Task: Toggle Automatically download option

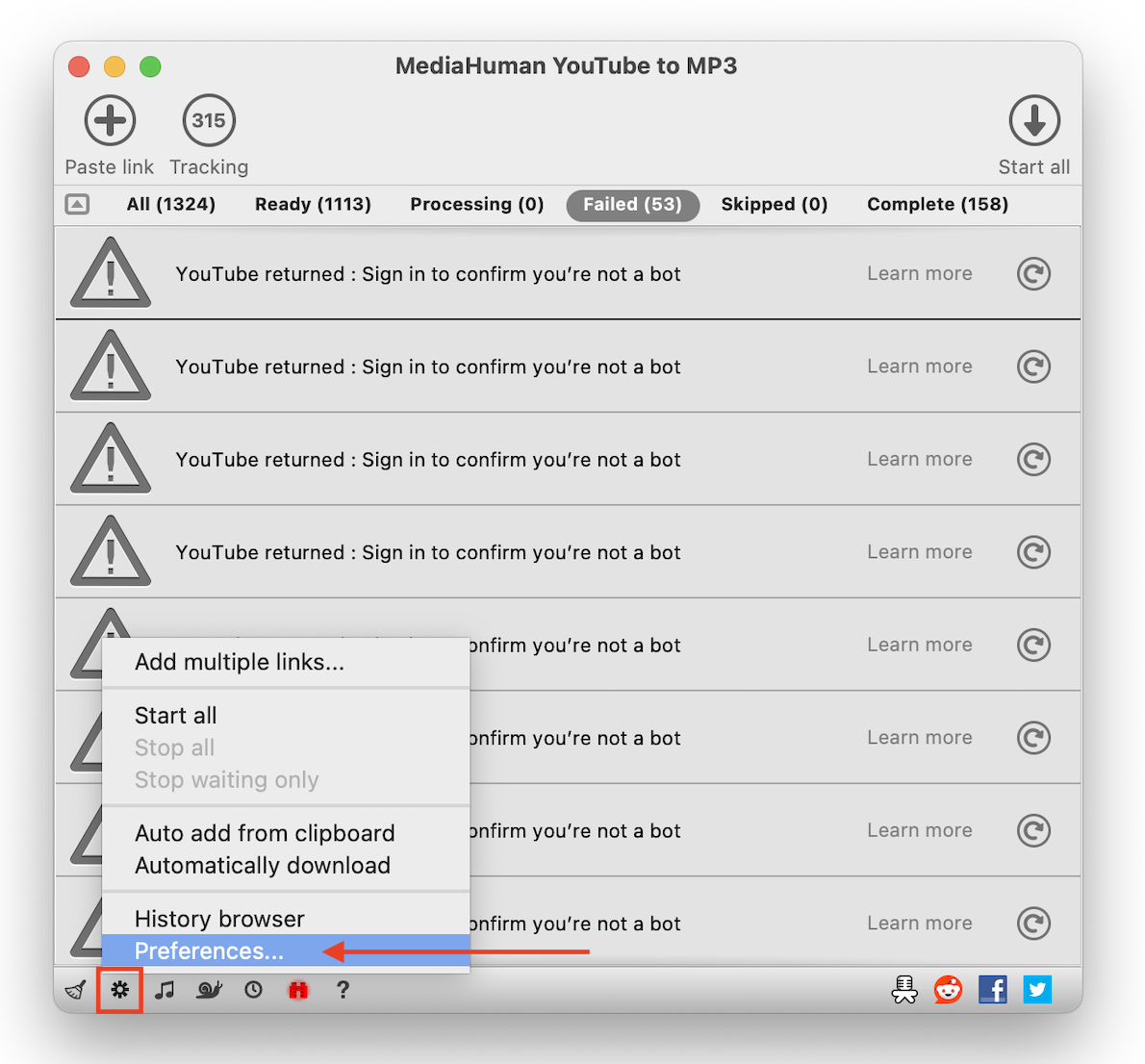Action: tap(286, 866)
